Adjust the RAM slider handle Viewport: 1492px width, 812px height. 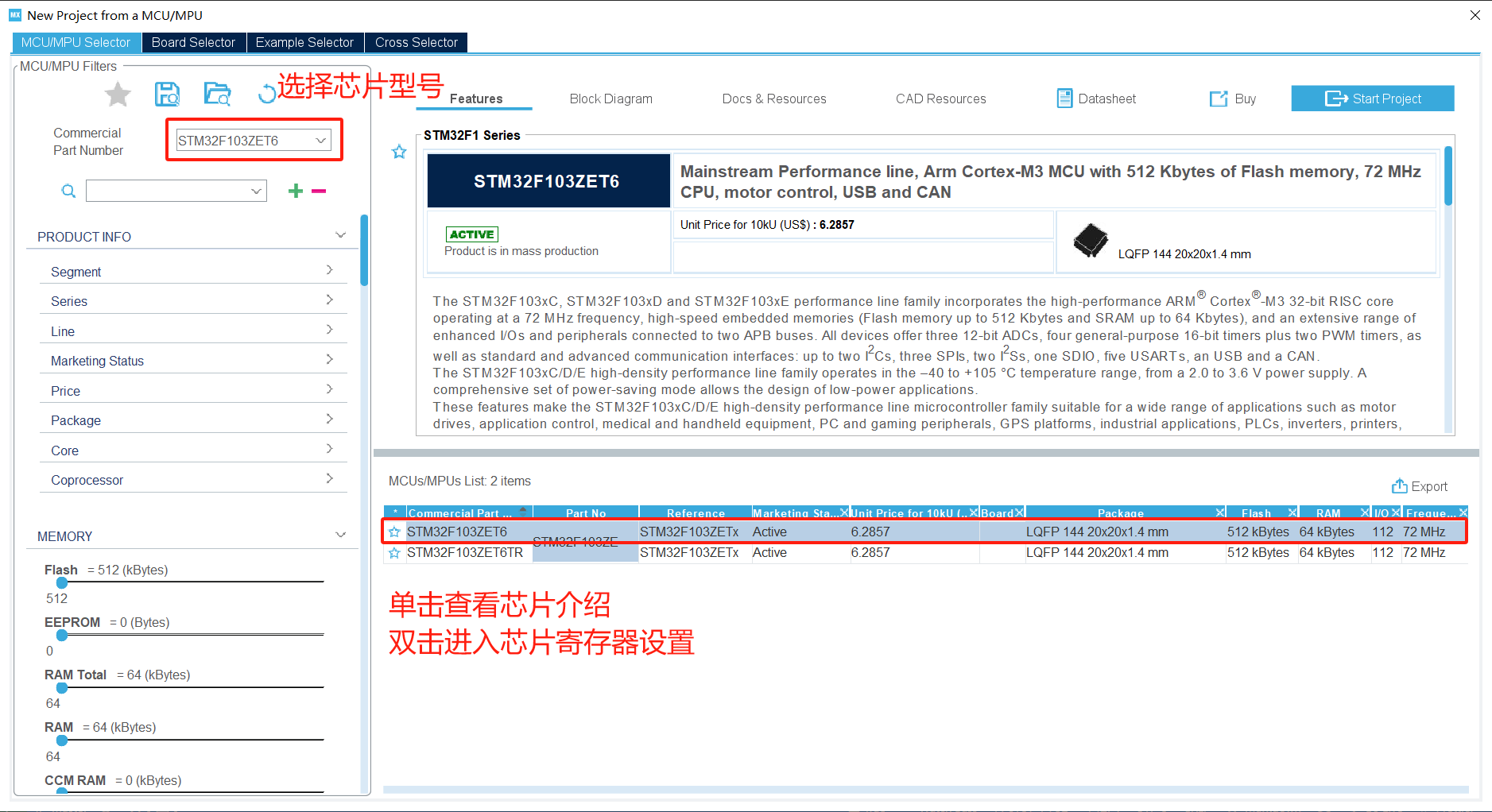62,740
